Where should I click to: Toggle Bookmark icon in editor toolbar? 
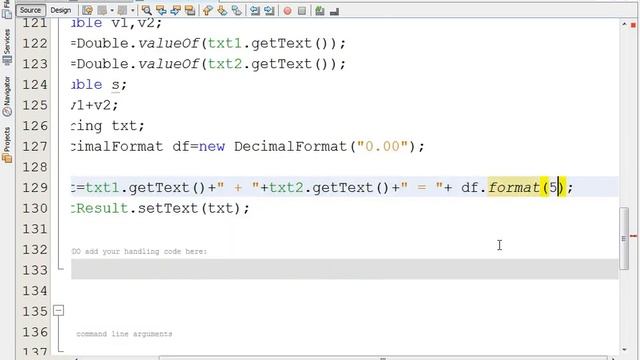pos(236,11)
